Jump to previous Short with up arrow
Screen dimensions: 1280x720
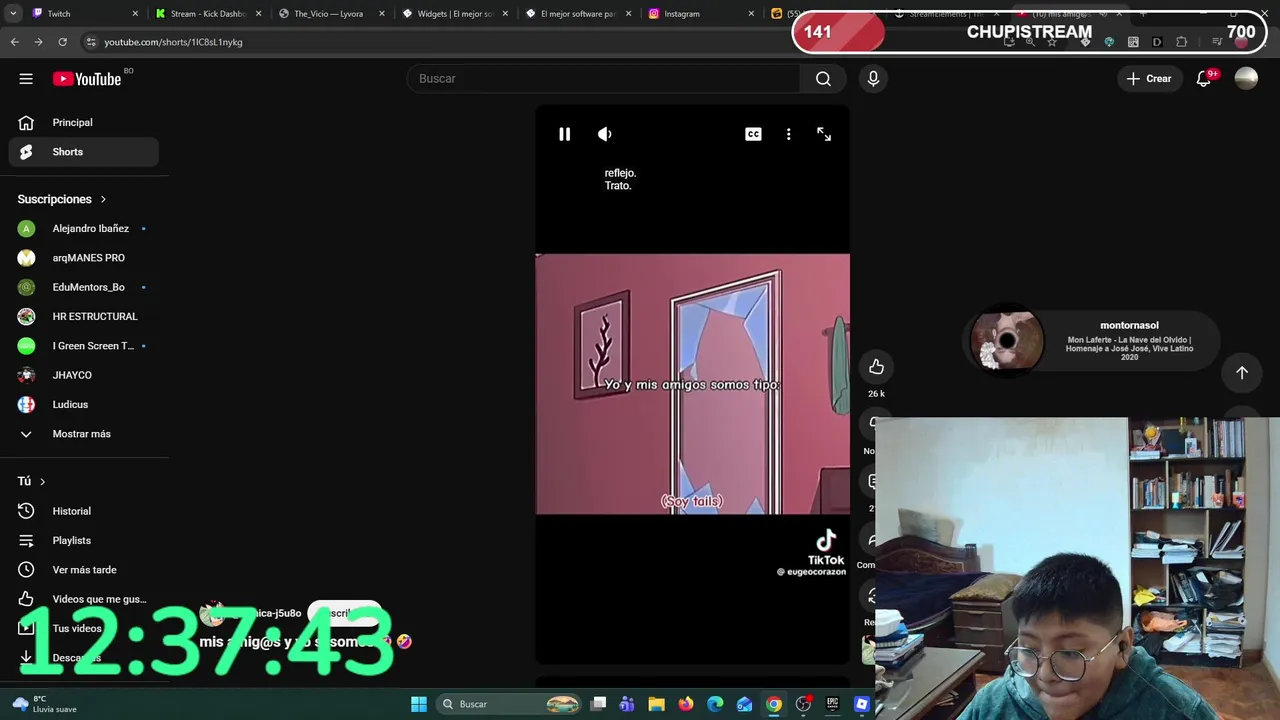pyautogui.click(x=1242, y=372)
